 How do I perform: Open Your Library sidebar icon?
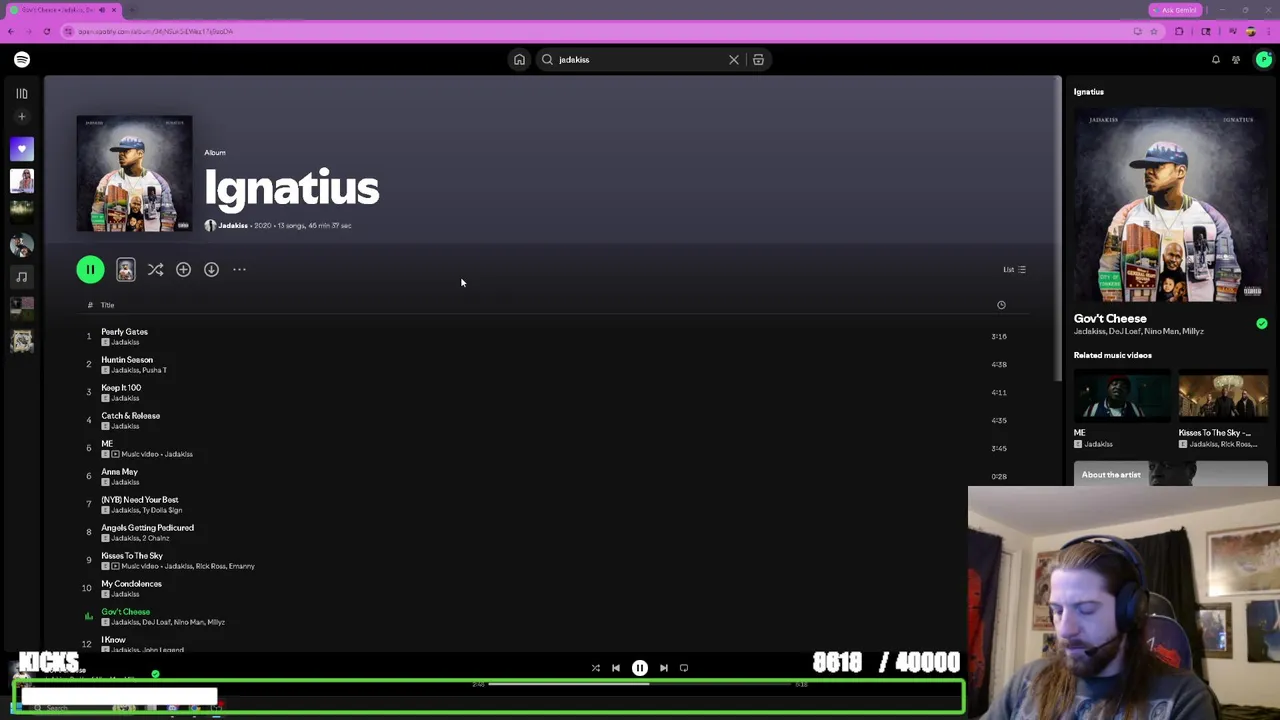coord(22,93)
